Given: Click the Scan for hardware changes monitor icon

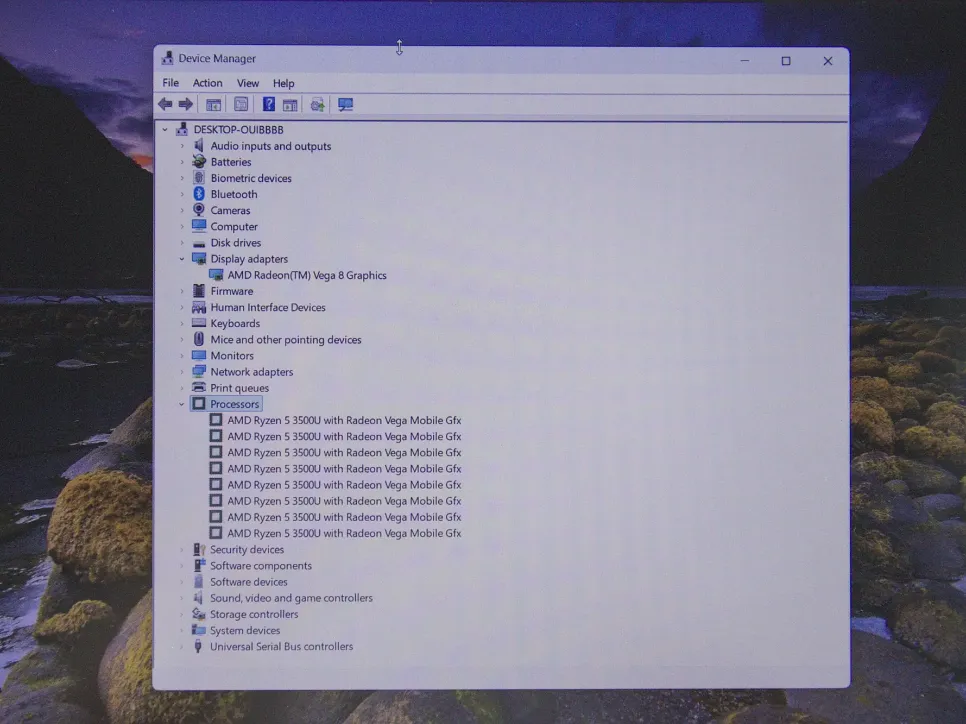Looking at the screenshot, I should [x=346, y=105].
